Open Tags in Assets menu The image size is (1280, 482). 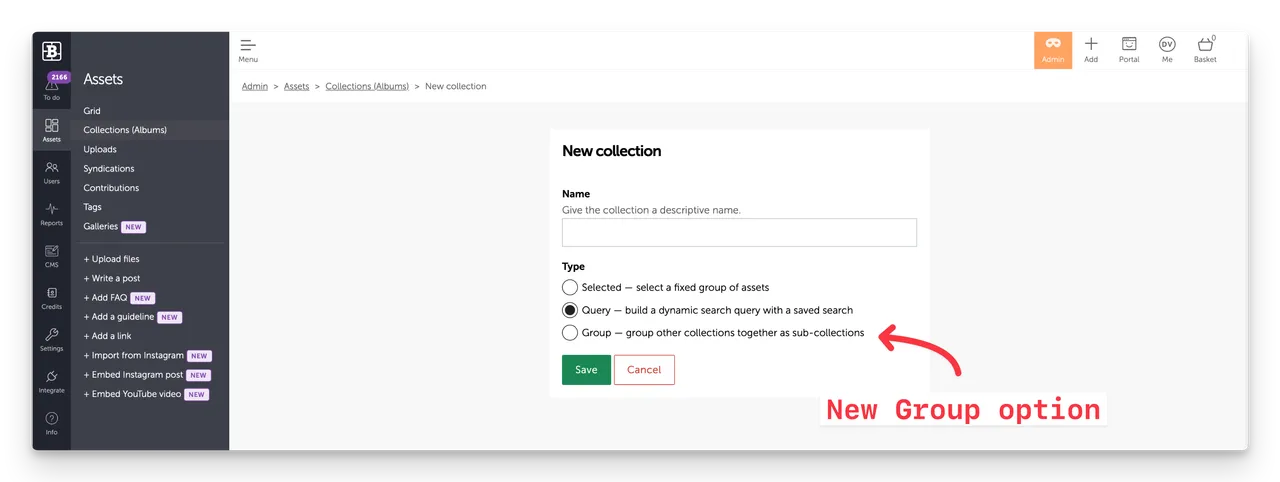93,207
